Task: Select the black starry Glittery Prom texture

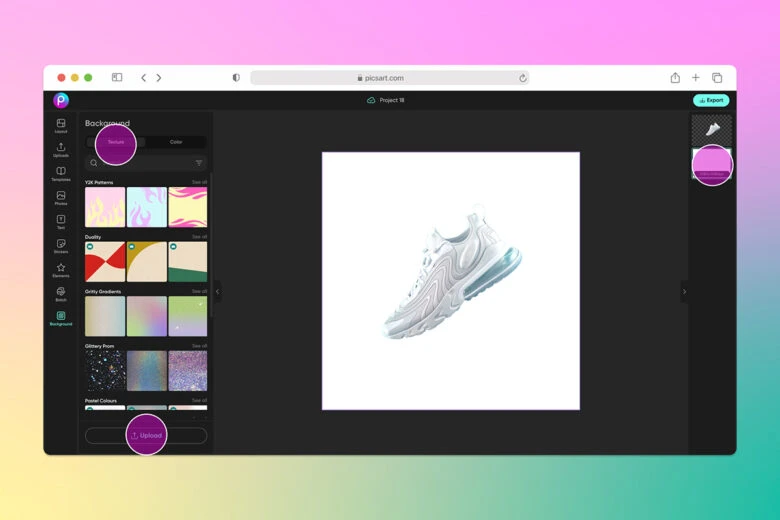Action: click(105, 371)
